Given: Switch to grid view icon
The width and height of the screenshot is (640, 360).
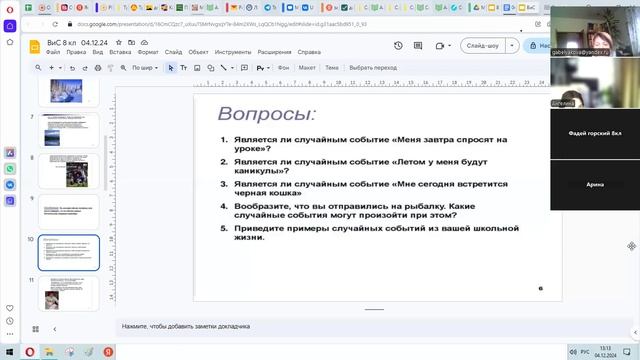Looking at the screenshot, I should 36,329.
